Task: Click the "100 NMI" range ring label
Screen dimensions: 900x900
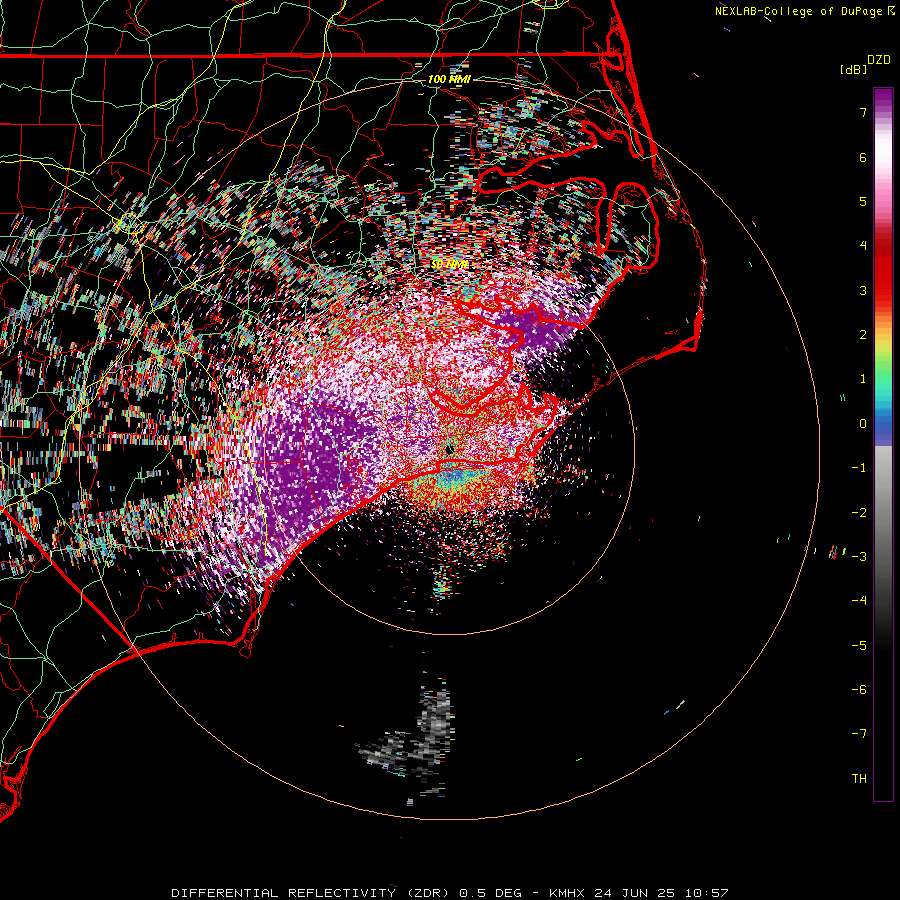Action: pos(449,79)
